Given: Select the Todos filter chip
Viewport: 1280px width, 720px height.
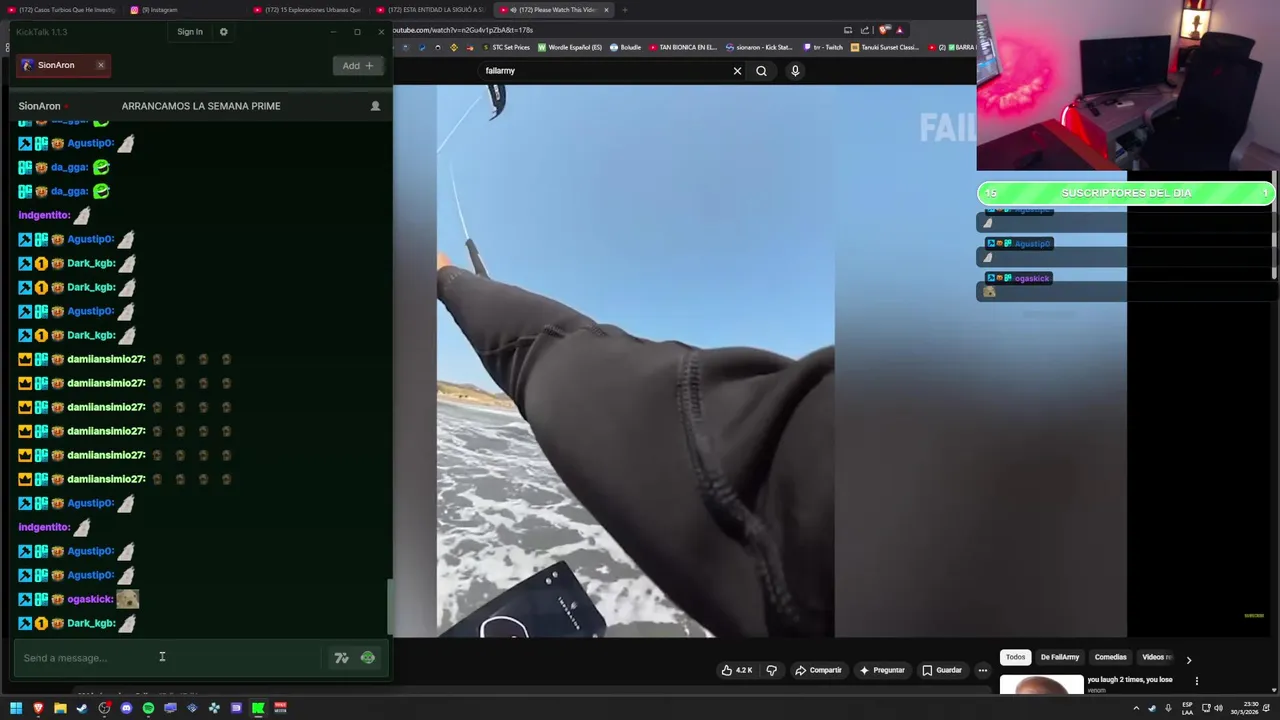Looking at the screenshot, I should [x=1015, y=657].
